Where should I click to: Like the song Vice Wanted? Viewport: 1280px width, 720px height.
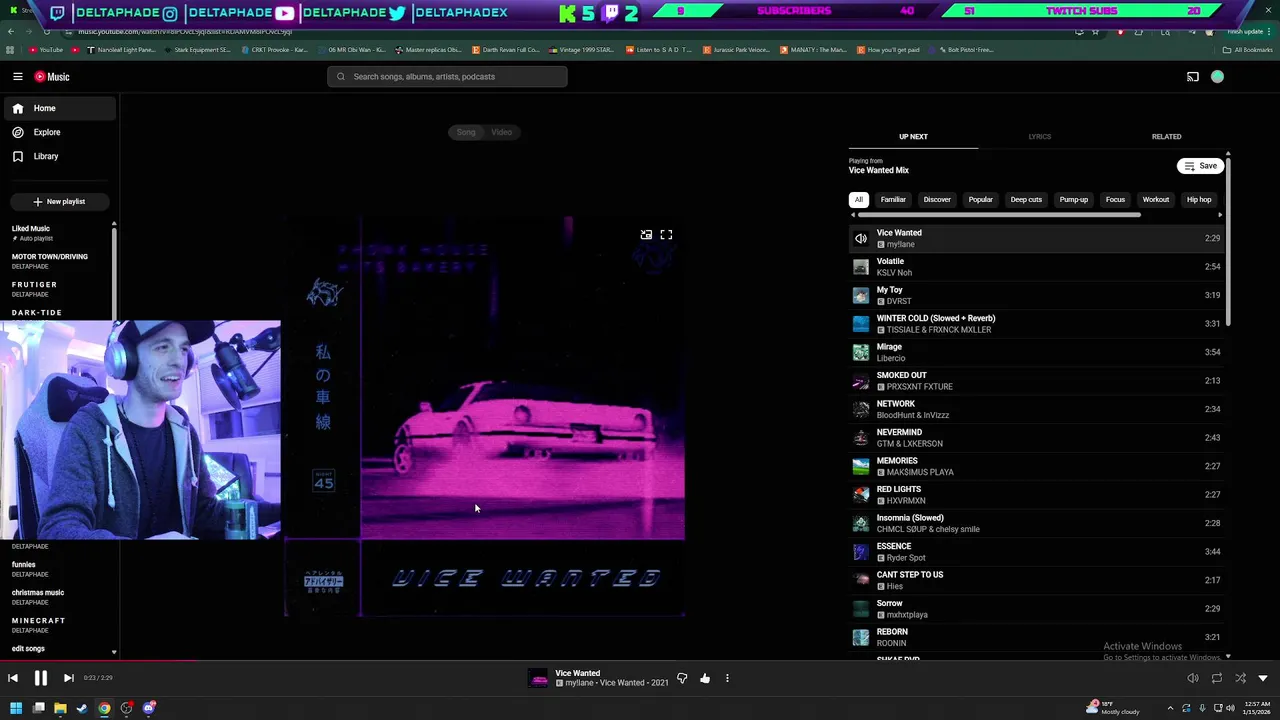[705, 678]
